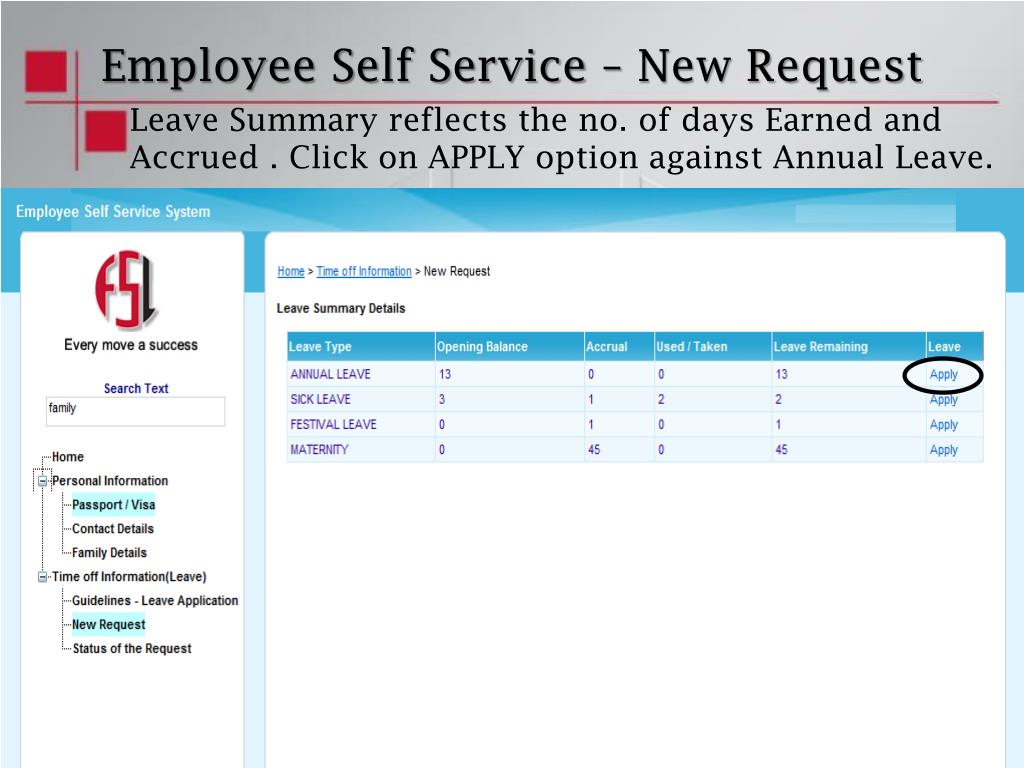Click Maternity accrual value 45
The image size is (1024, 768).
pyautogui.click(x=594, y=449)
